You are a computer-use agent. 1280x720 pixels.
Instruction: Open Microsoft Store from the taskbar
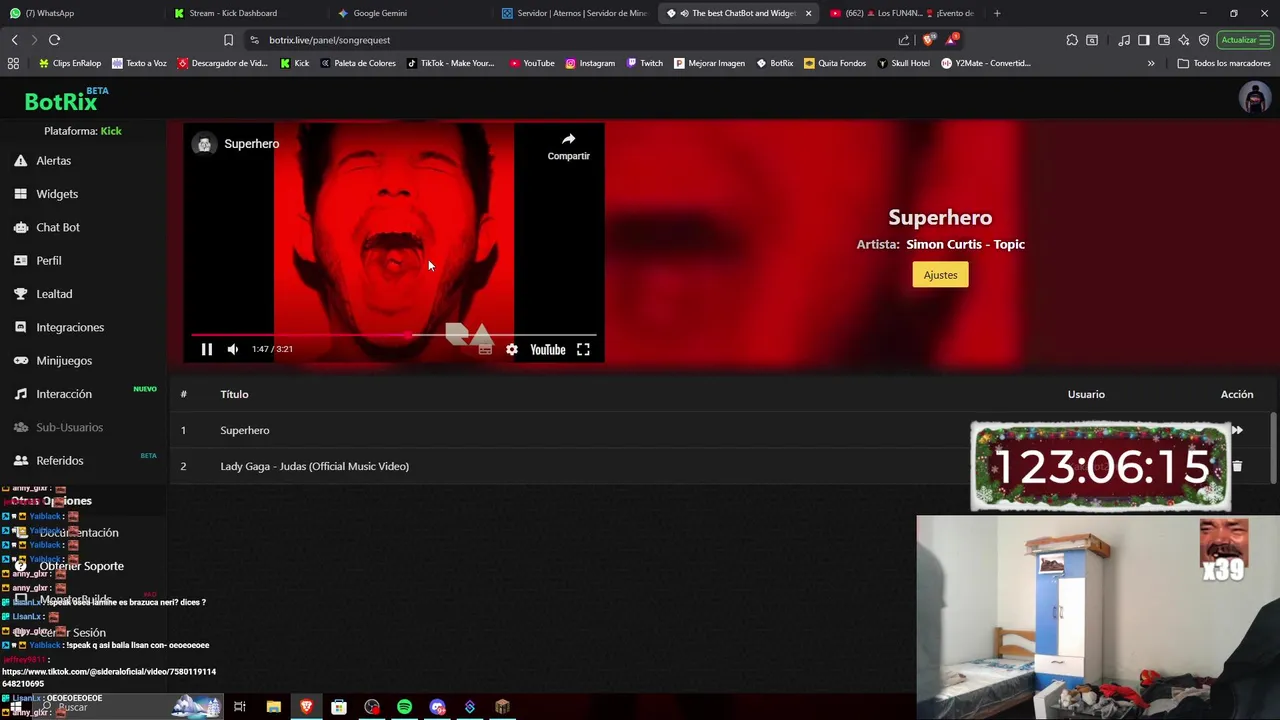(339, 707)
